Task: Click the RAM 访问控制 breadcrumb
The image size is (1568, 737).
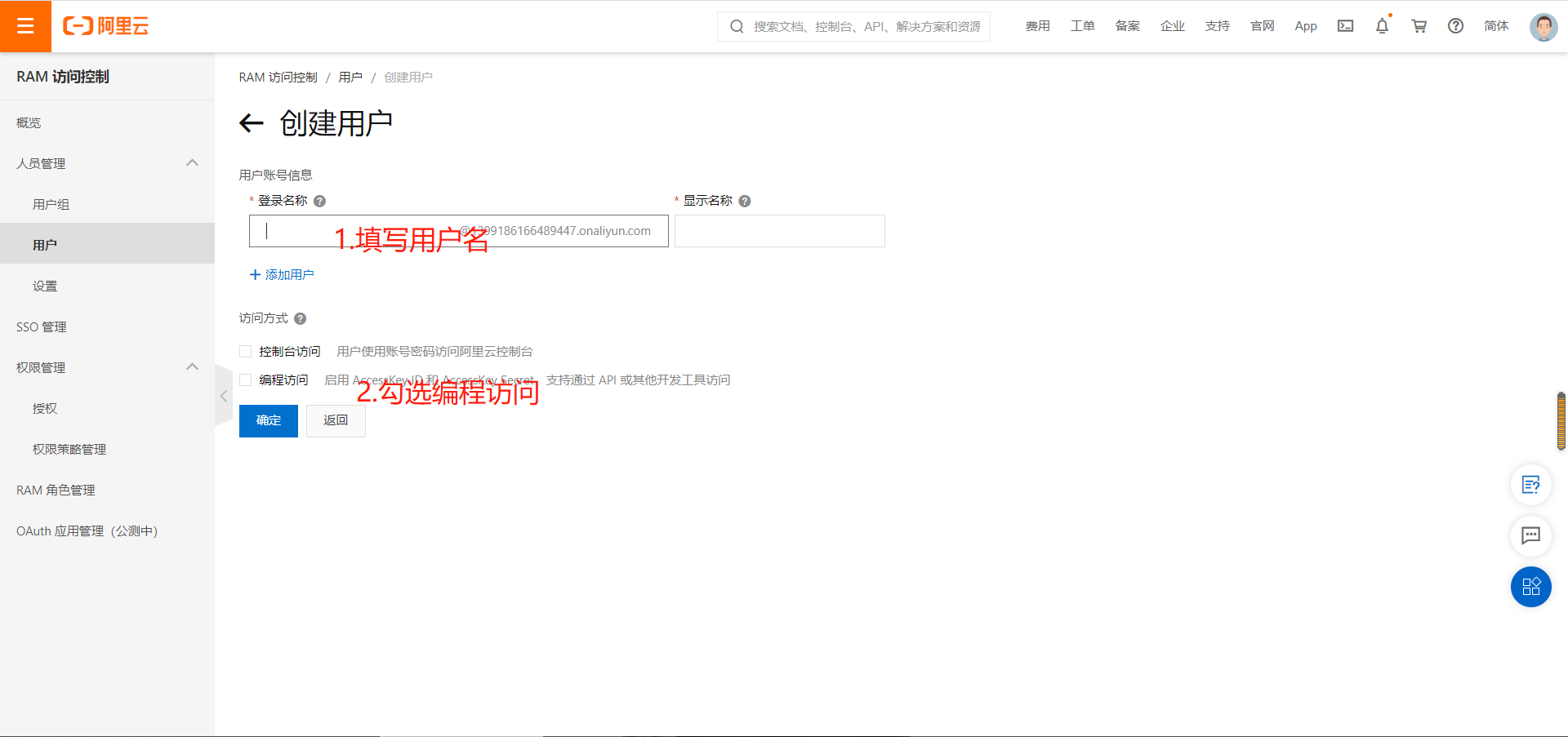Action: pyautogui.click(x=278, y=77)
